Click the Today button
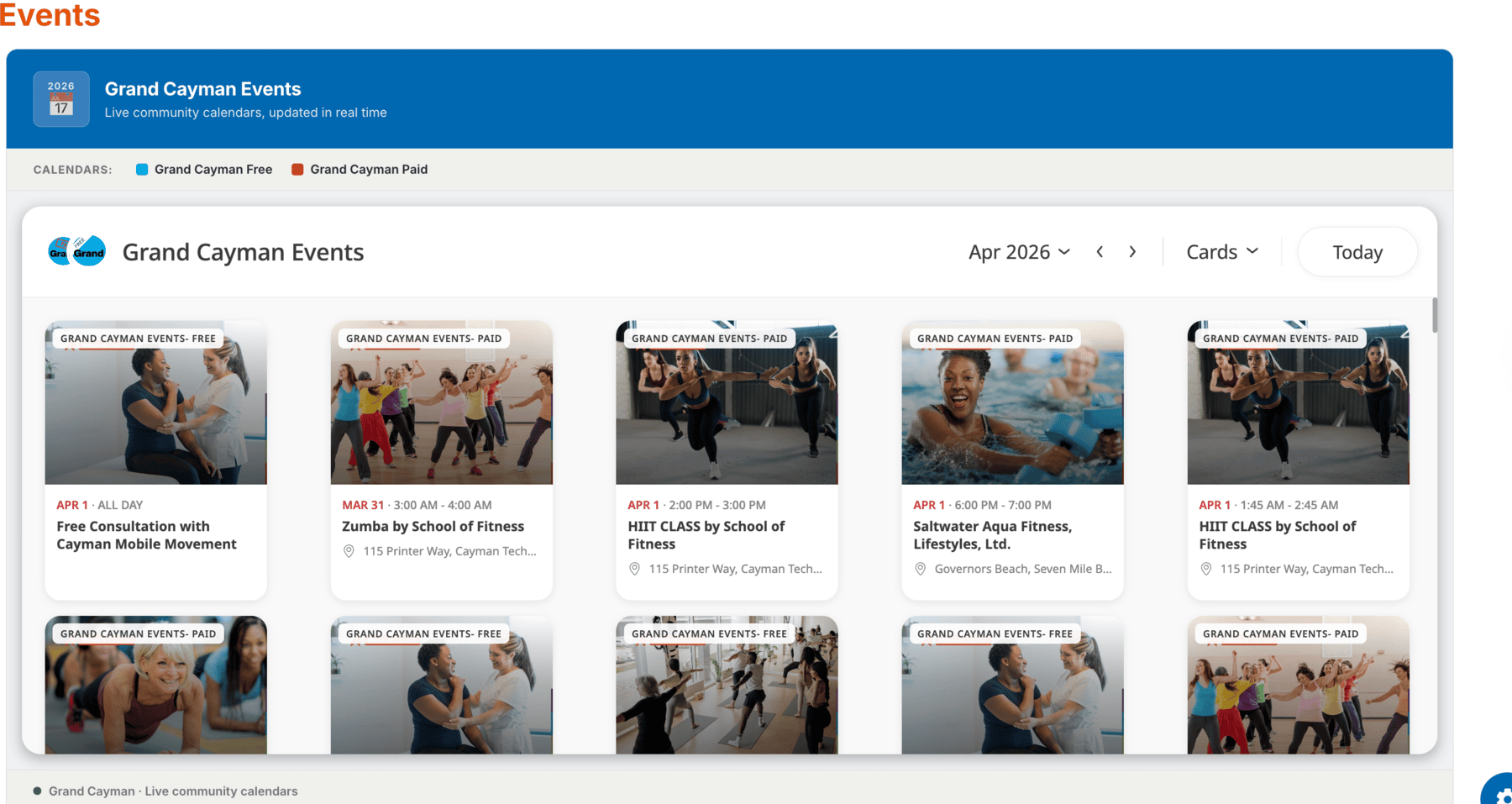The height and width of the screenshot is (804, 1512). pos(1357,252)
